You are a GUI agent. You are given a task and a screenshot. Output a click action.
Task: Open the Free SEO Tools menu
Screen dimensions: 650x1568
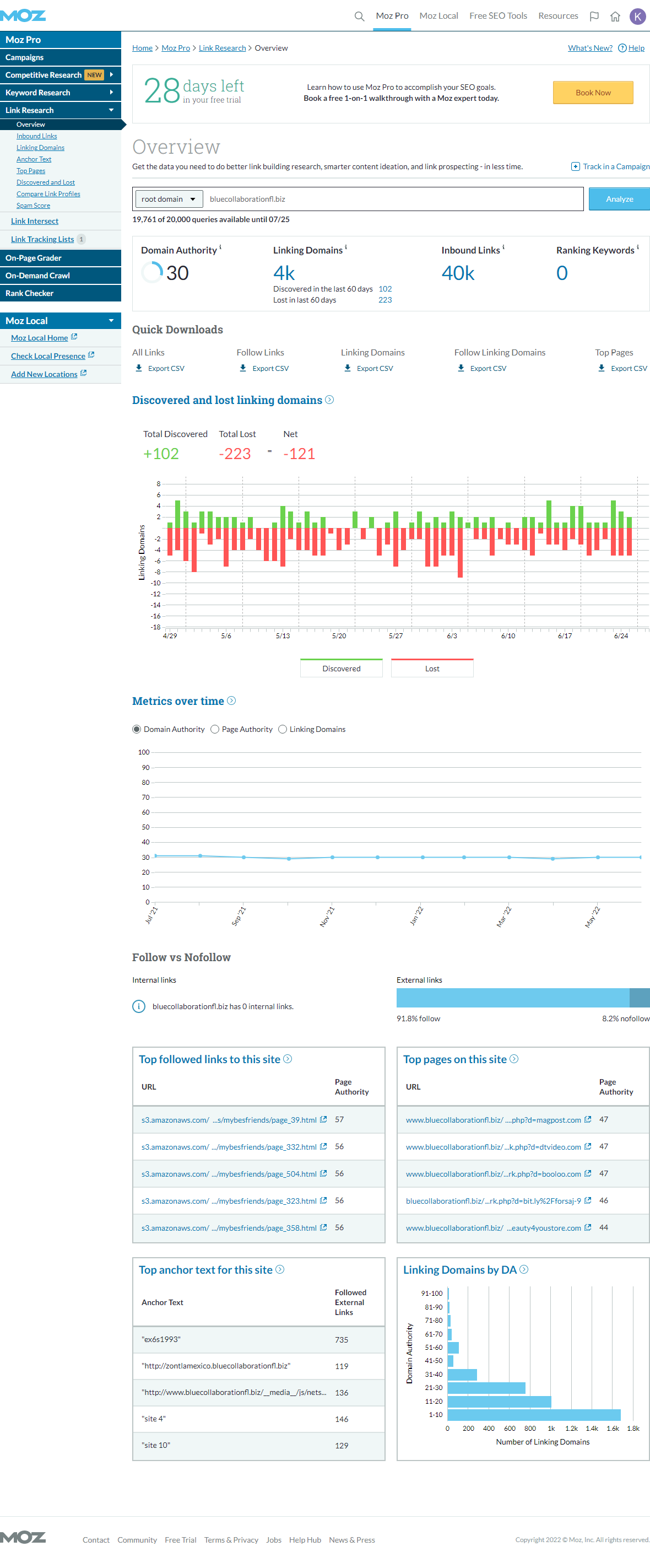(x=498, y=16)
